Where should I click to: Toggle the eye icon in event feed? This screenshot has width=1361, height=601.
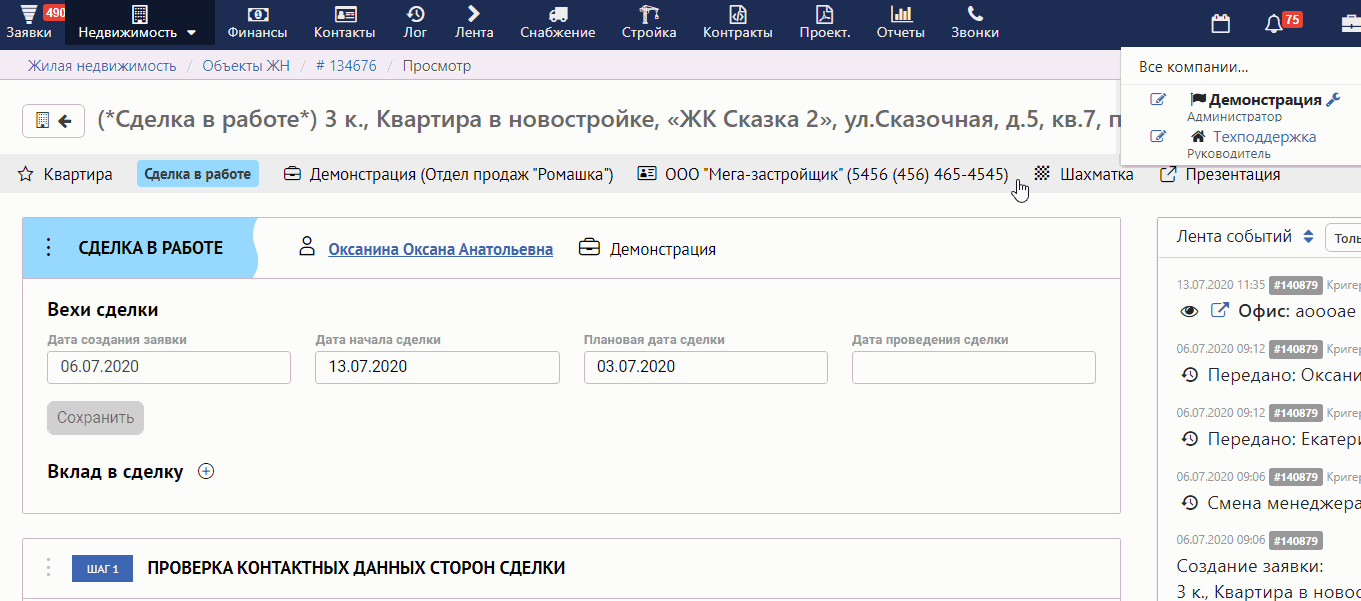pos(1189,311)
